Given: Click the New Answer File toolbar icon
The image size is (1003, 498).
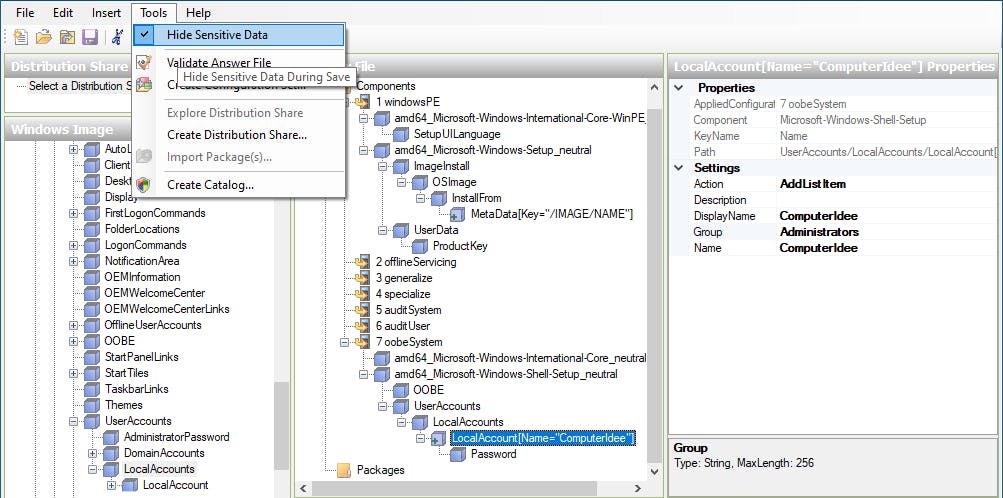Looking at the screenshot, I should [x=20, y=36].
